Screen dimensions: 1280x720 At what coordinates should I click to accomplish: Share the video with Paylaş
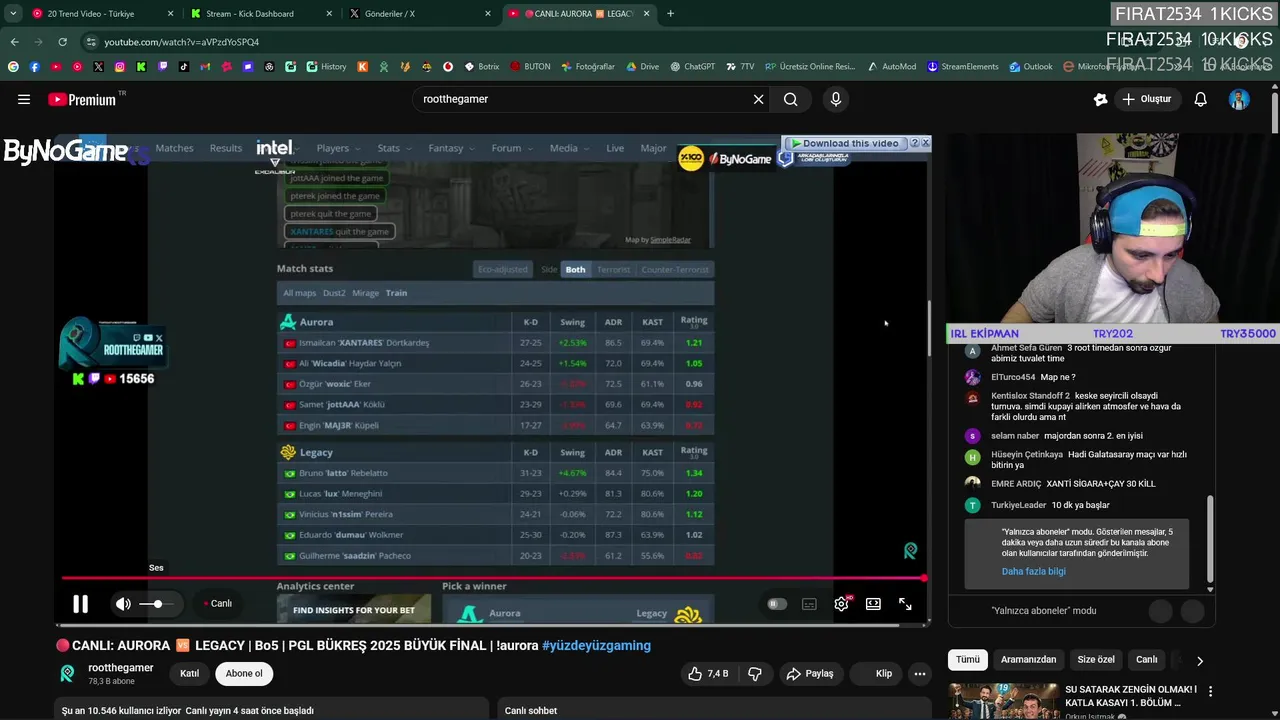click(810, 674)
